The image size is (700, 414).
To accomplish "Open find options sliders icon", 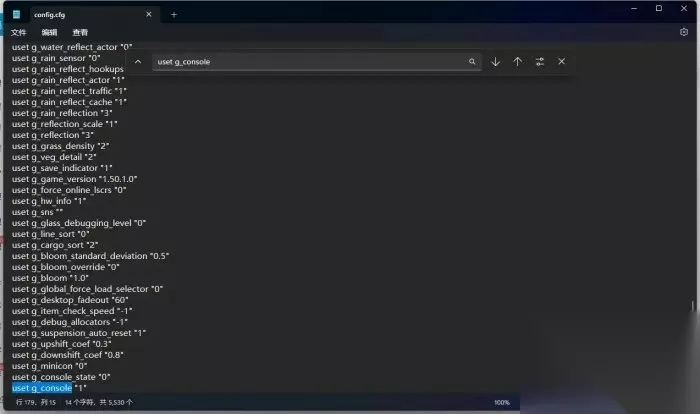I will tap(540, 62).
